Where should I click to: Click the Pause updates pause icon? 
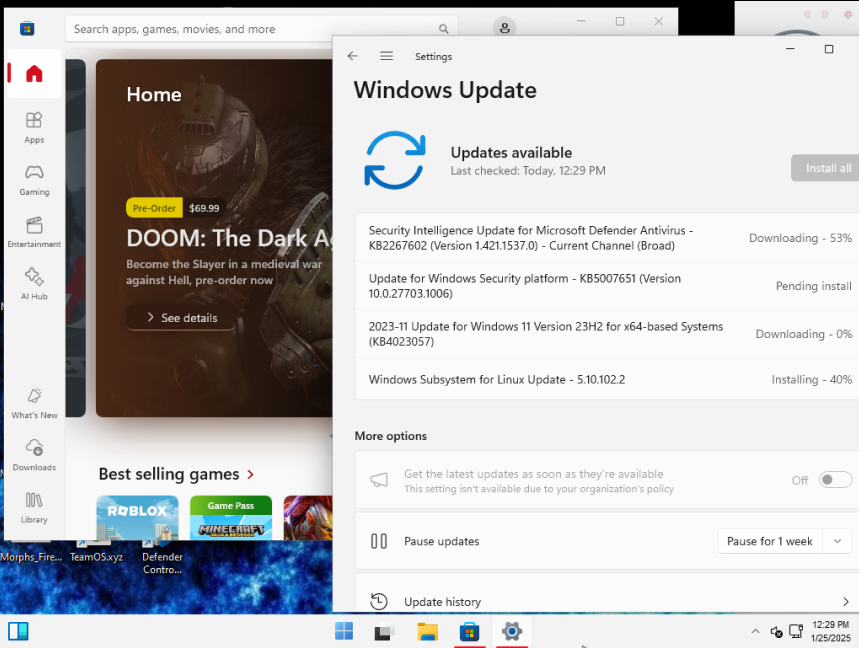pos(379,541)
